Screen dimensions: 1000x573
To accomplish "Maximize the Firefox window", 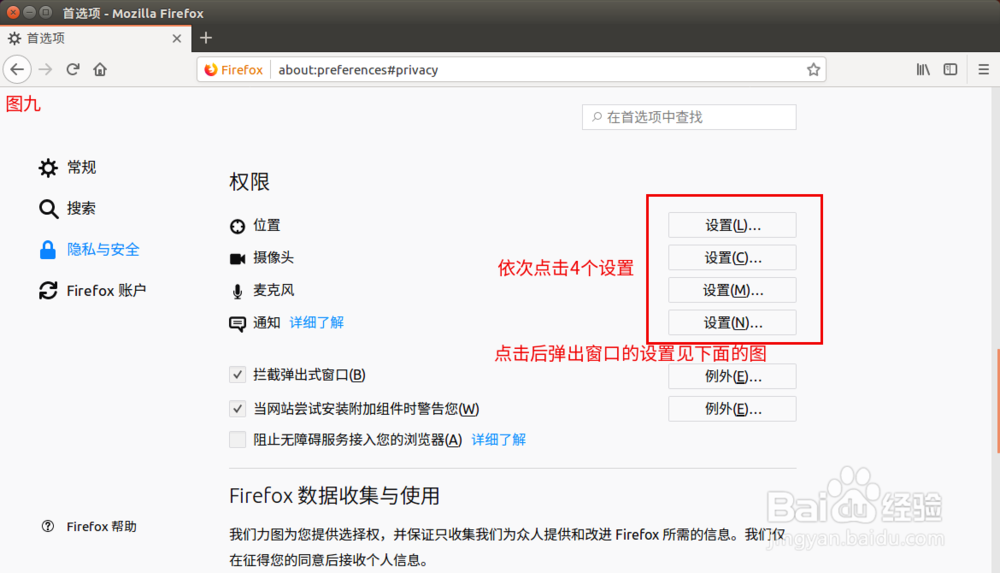I will point(46,12).
